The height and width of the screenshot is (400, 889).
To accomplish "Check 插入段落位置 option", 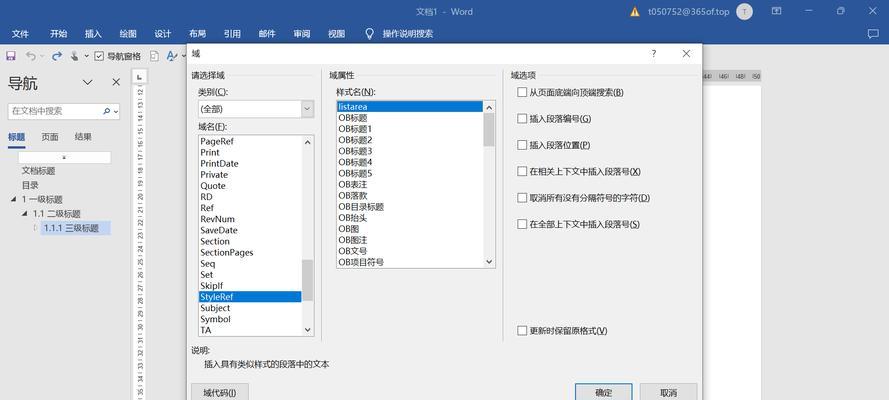I will coord(522,145).
